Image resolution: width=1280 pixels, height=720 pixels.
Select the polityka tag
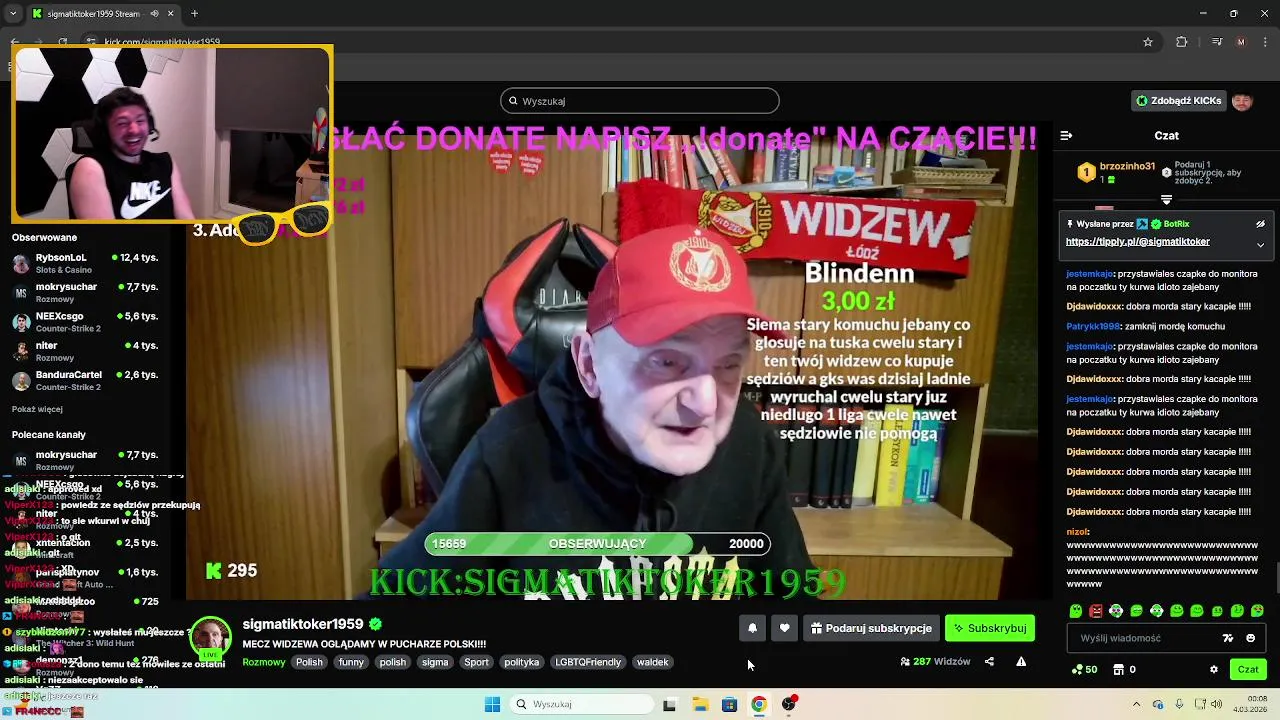[521, 662]
